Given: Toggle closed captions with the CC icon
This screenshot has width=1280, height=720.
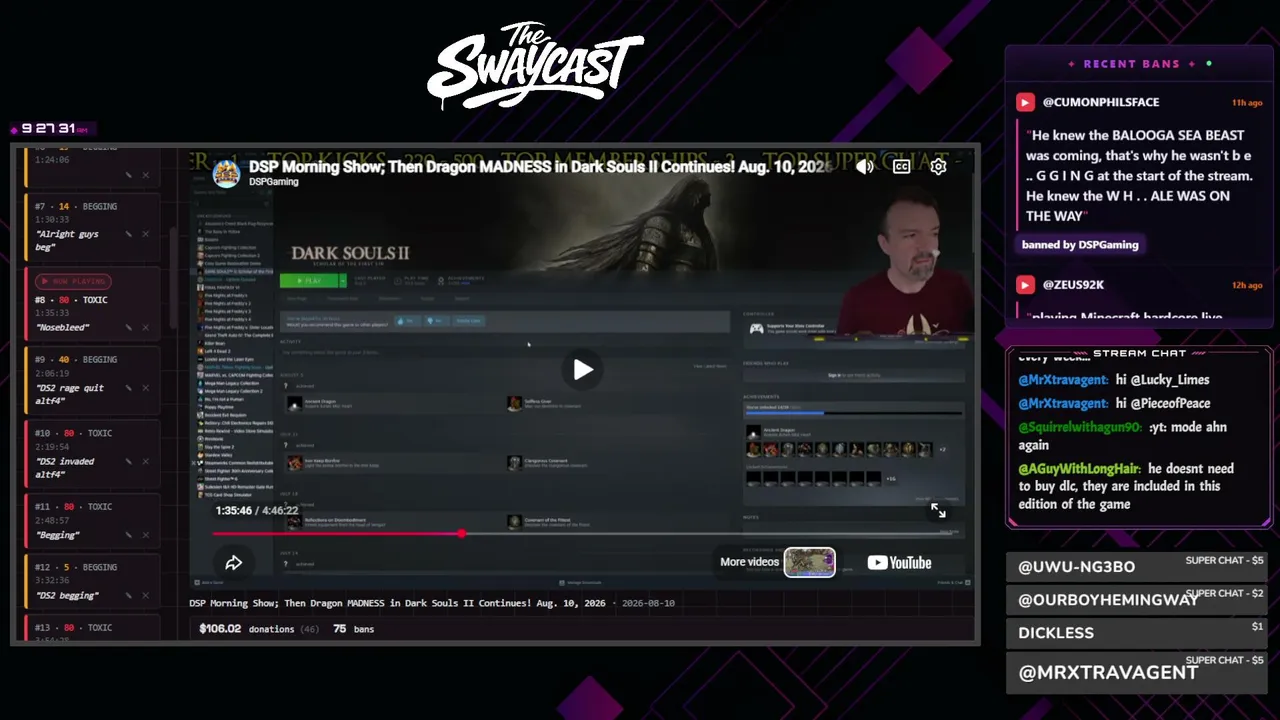Looking at the screenshot, I should (x=901, y=167).
